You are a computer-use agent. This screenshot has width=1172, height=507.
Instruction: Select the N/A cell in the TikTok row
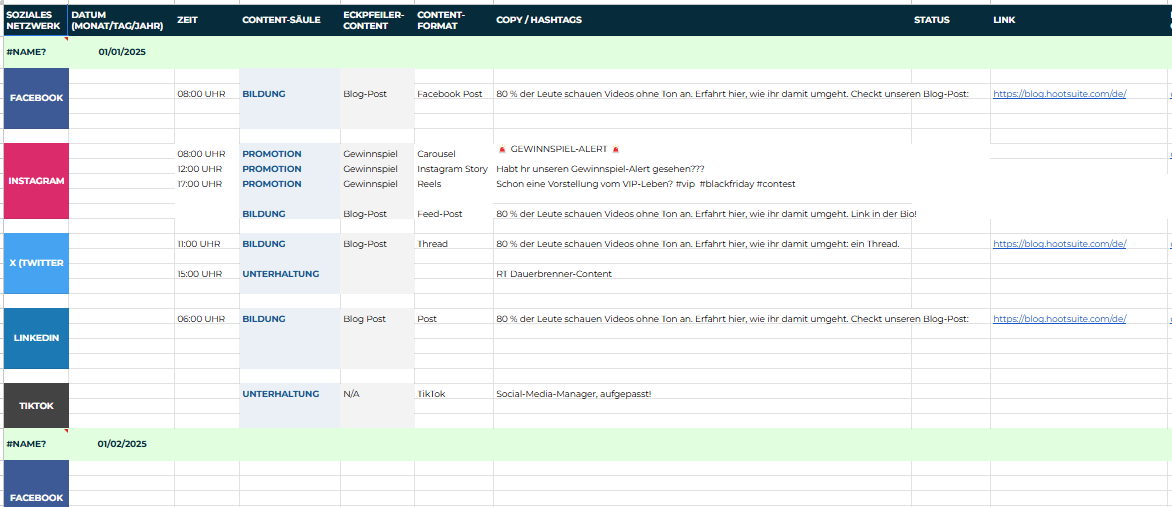pyautogui.click(x=351, y=393)
